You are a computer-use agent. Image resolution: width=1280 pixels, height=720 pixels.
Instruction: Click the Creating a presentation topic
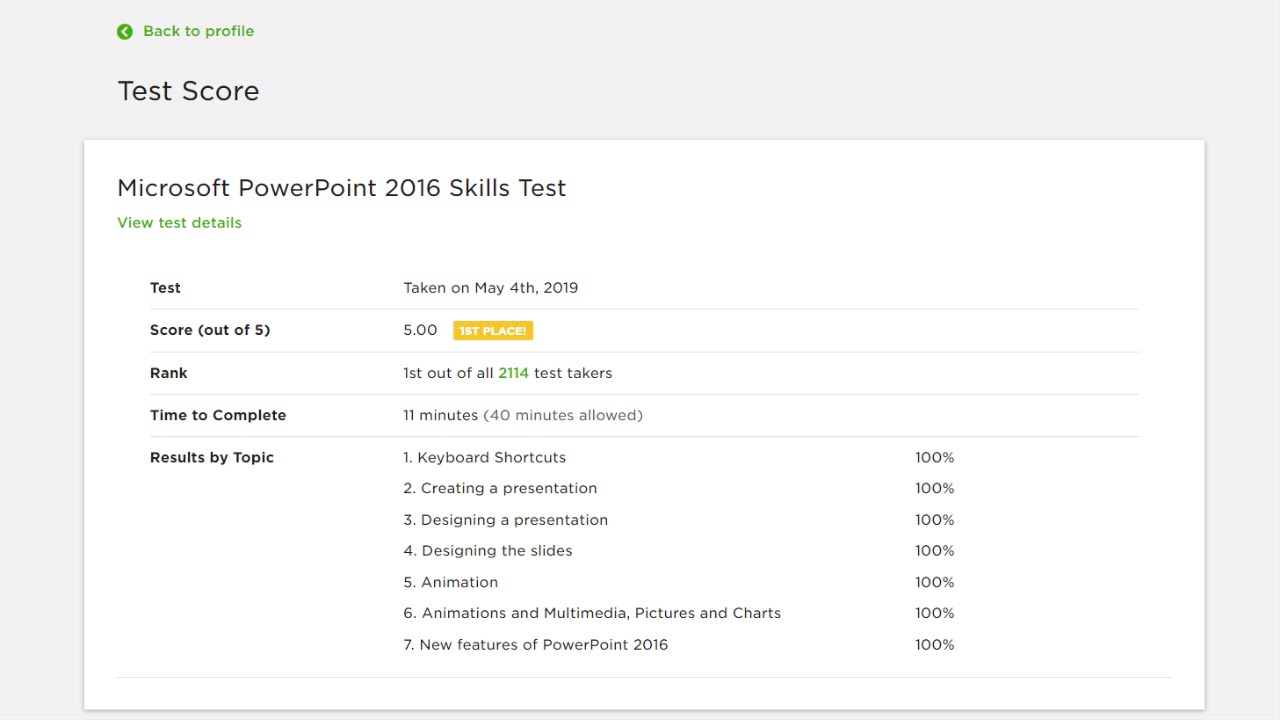pos(500,488)
